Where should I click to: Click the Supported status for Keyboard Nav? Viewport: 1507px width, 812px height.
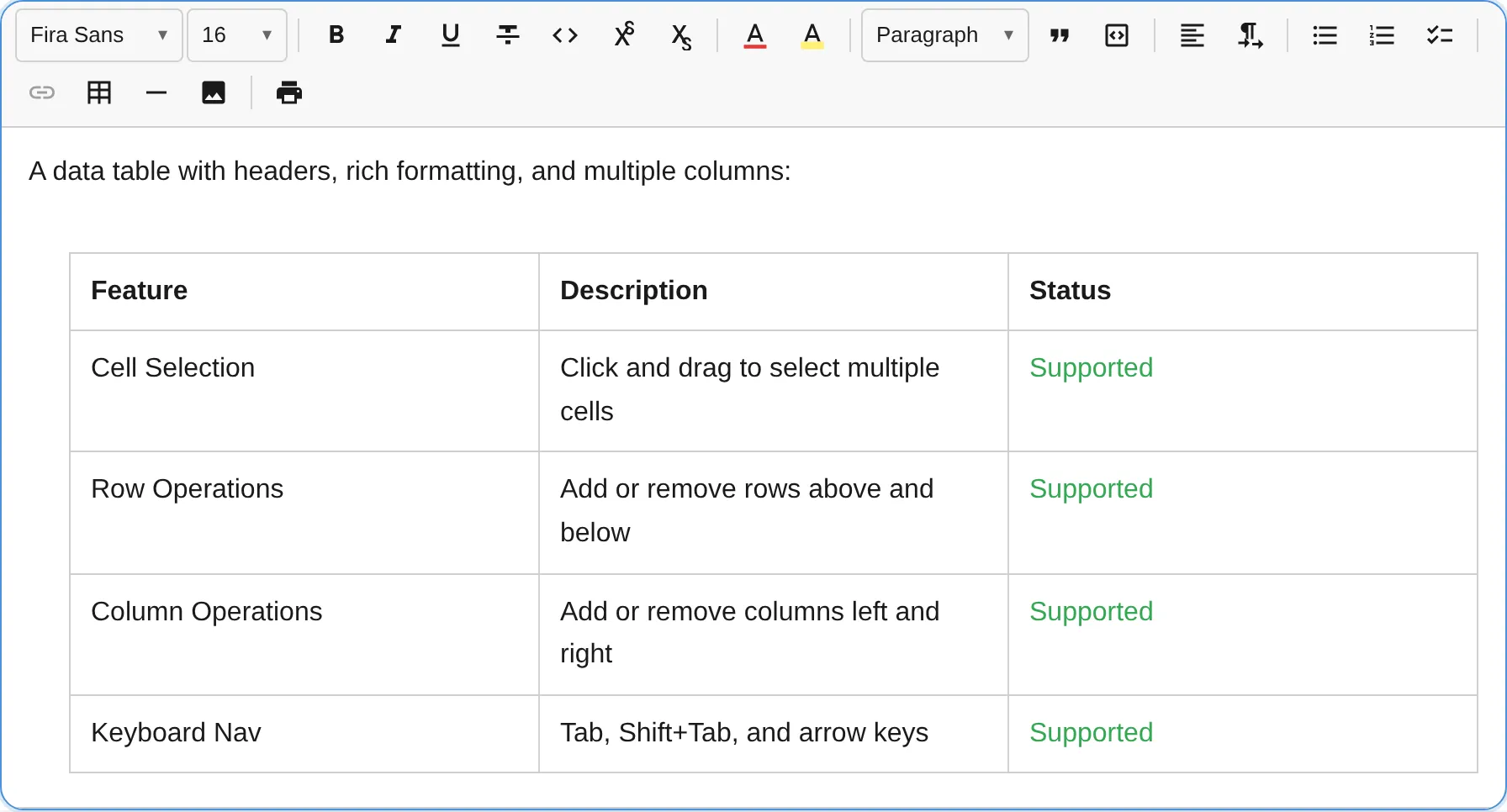(1091, 733)
